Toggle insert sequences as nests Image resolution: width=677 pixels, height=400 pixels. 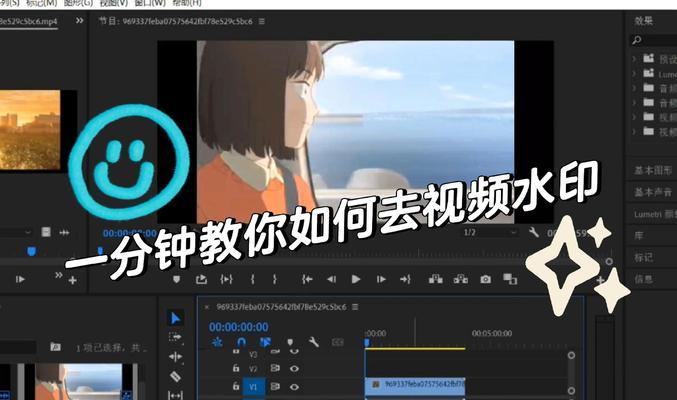tap(217, 343)
